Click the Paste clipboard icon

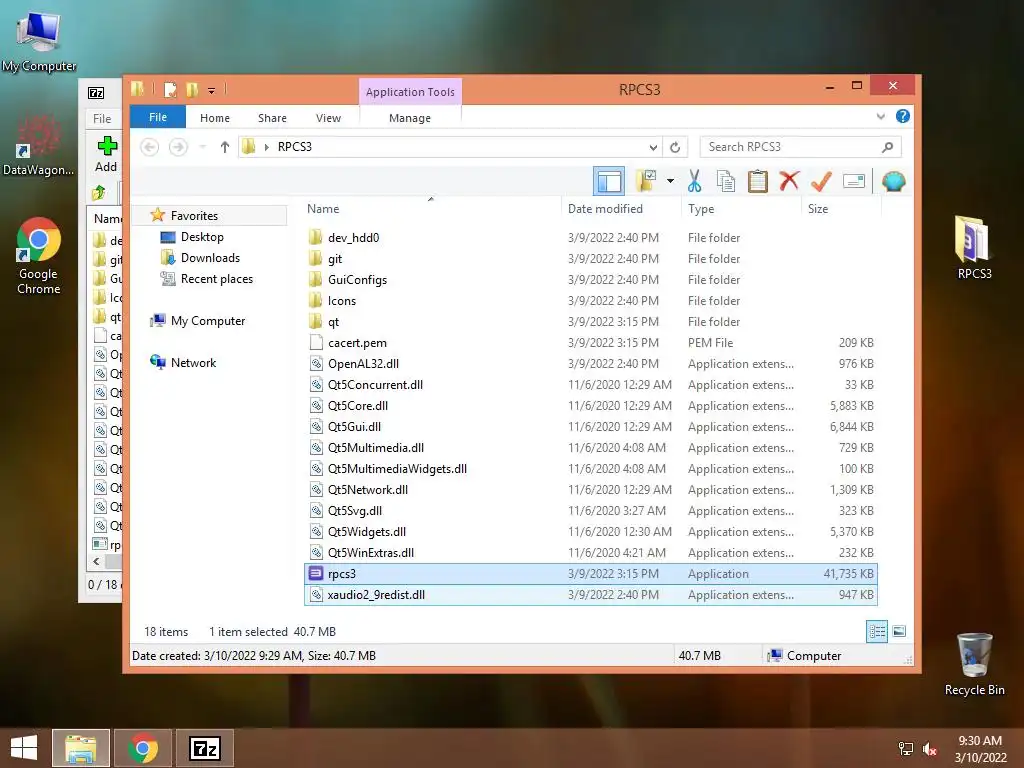tap(758, 181)
